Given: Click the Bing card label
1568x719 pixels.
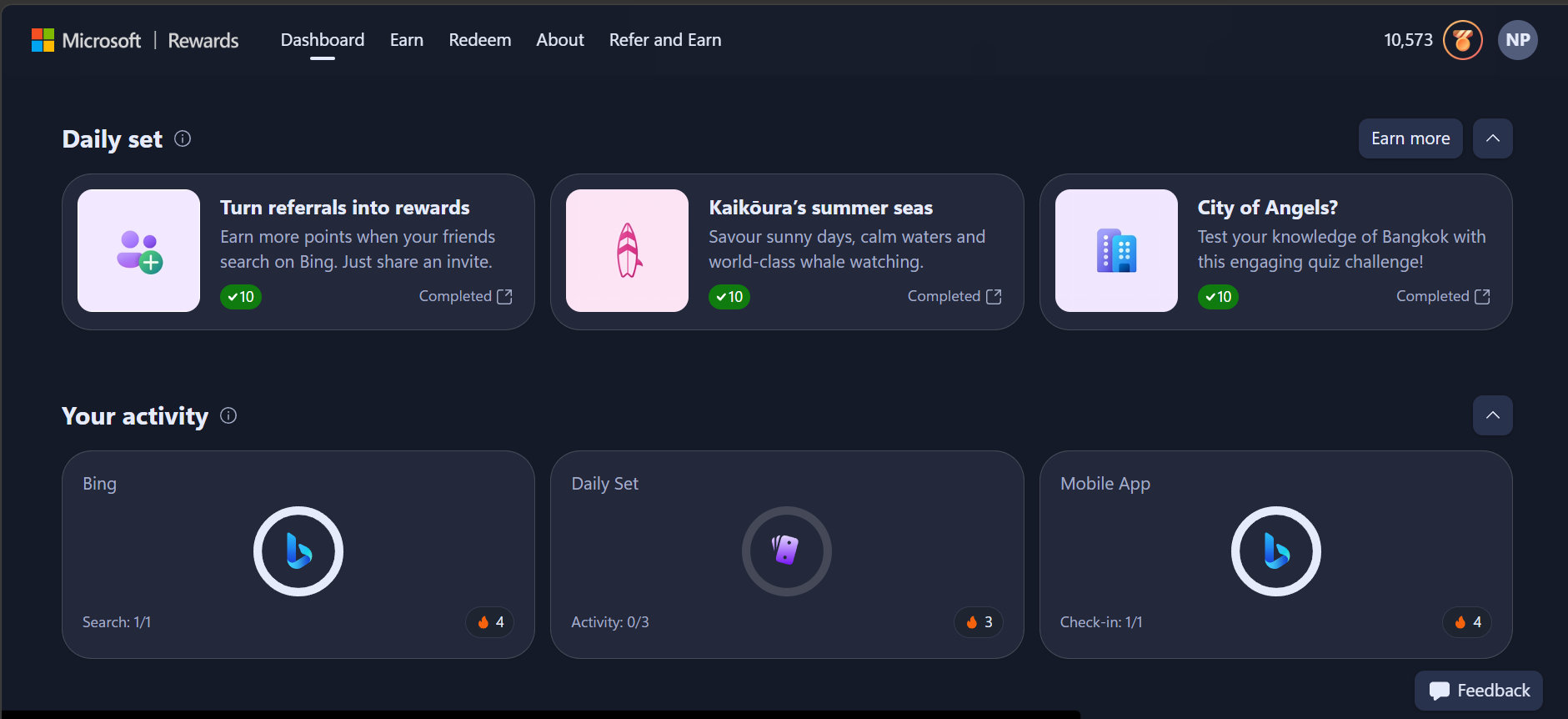Looking at the screenshot, I should click(x=99, y=484).
